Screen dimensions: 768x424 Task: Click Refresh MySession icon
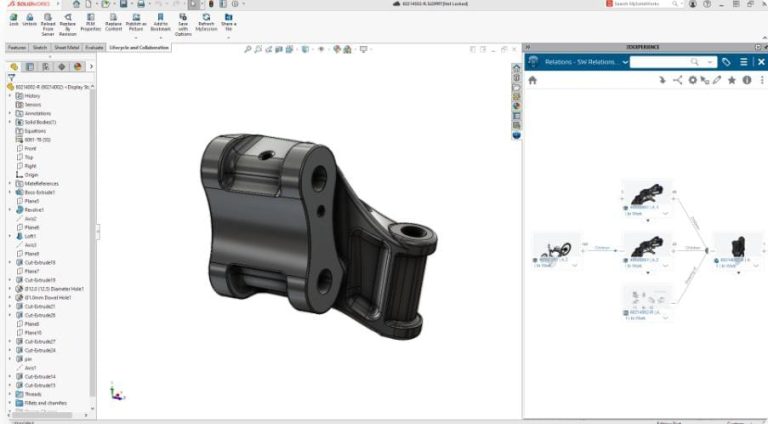click(x=206, y=17)
